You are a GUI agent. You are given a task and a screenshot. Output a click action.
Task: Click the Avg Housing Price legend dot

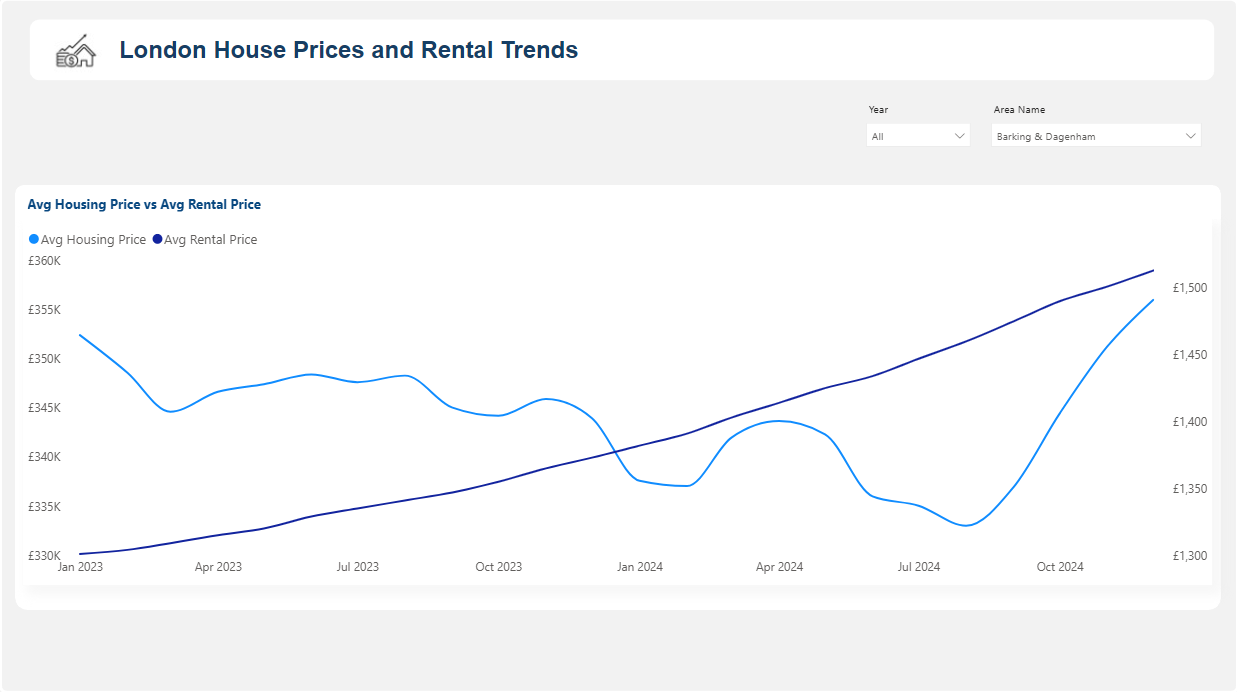click(34, 240)
